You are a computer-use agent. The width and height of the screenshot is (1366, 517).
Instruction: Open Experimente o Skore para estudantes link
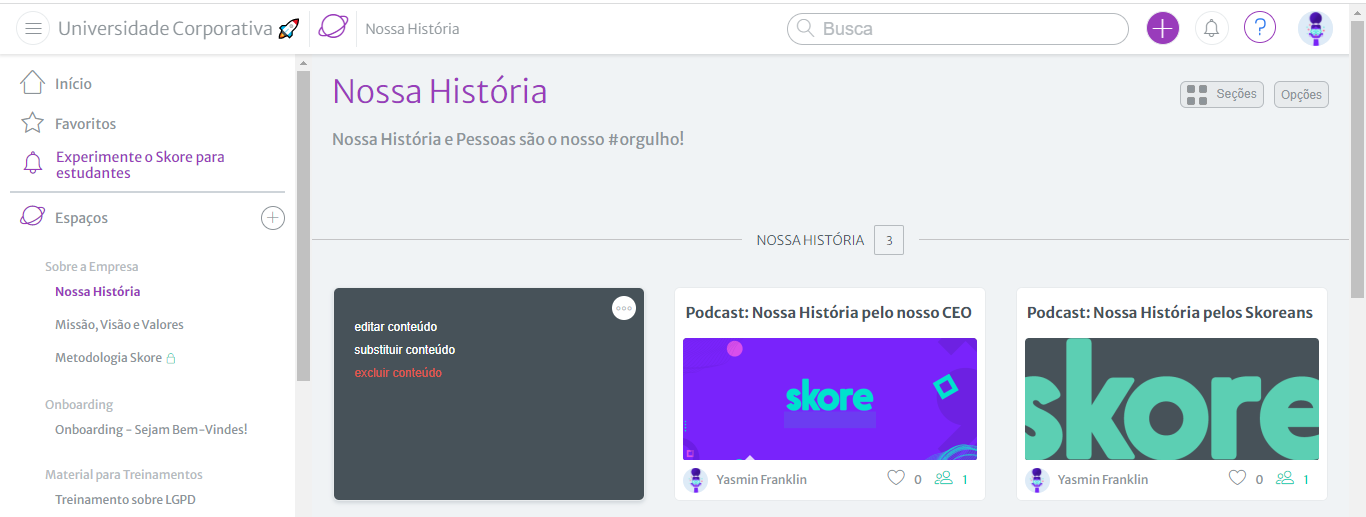point(140,165)
